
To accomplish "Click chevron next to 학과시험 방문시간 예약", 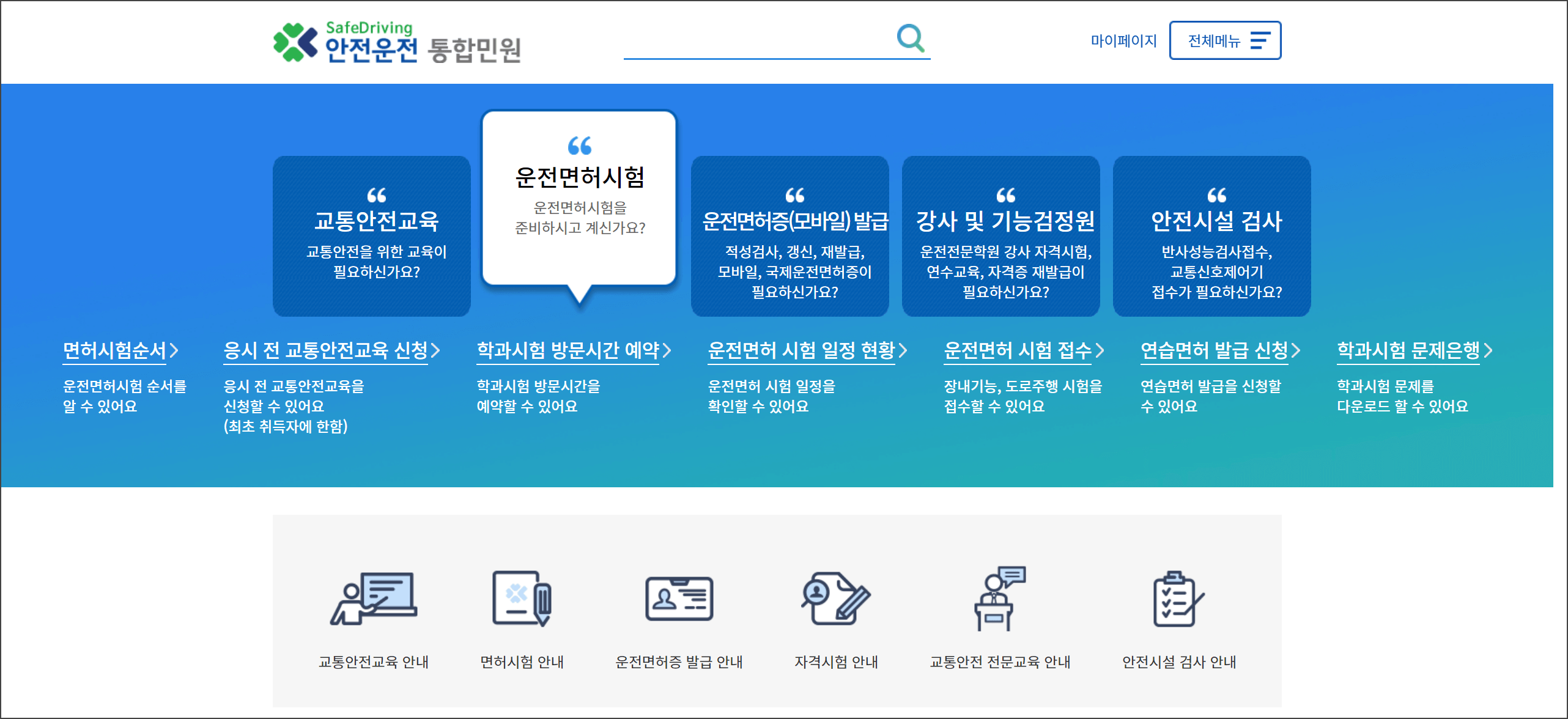I will pos(667,350).
